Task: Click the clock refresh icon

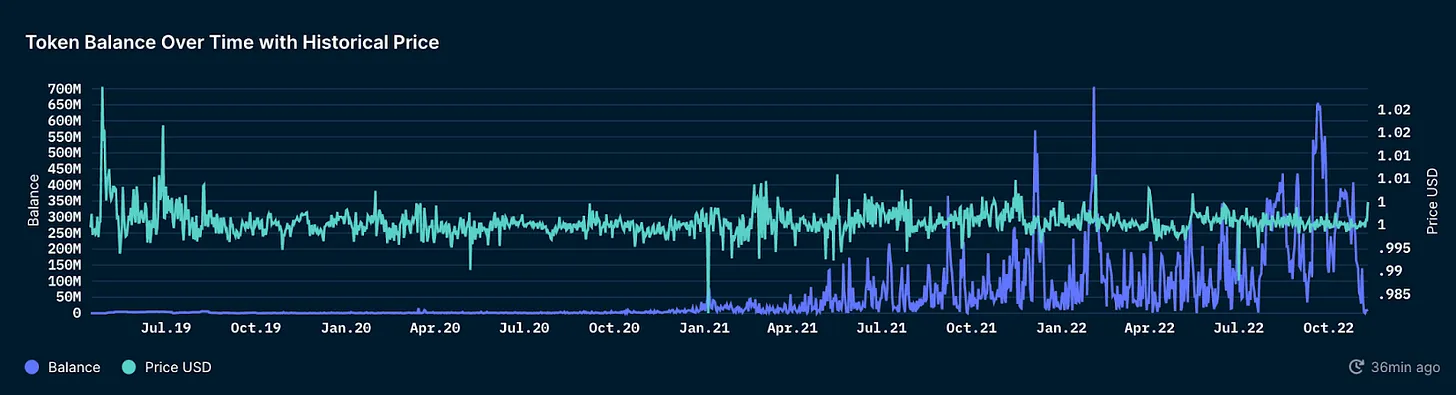Action: coord(1356,367)
